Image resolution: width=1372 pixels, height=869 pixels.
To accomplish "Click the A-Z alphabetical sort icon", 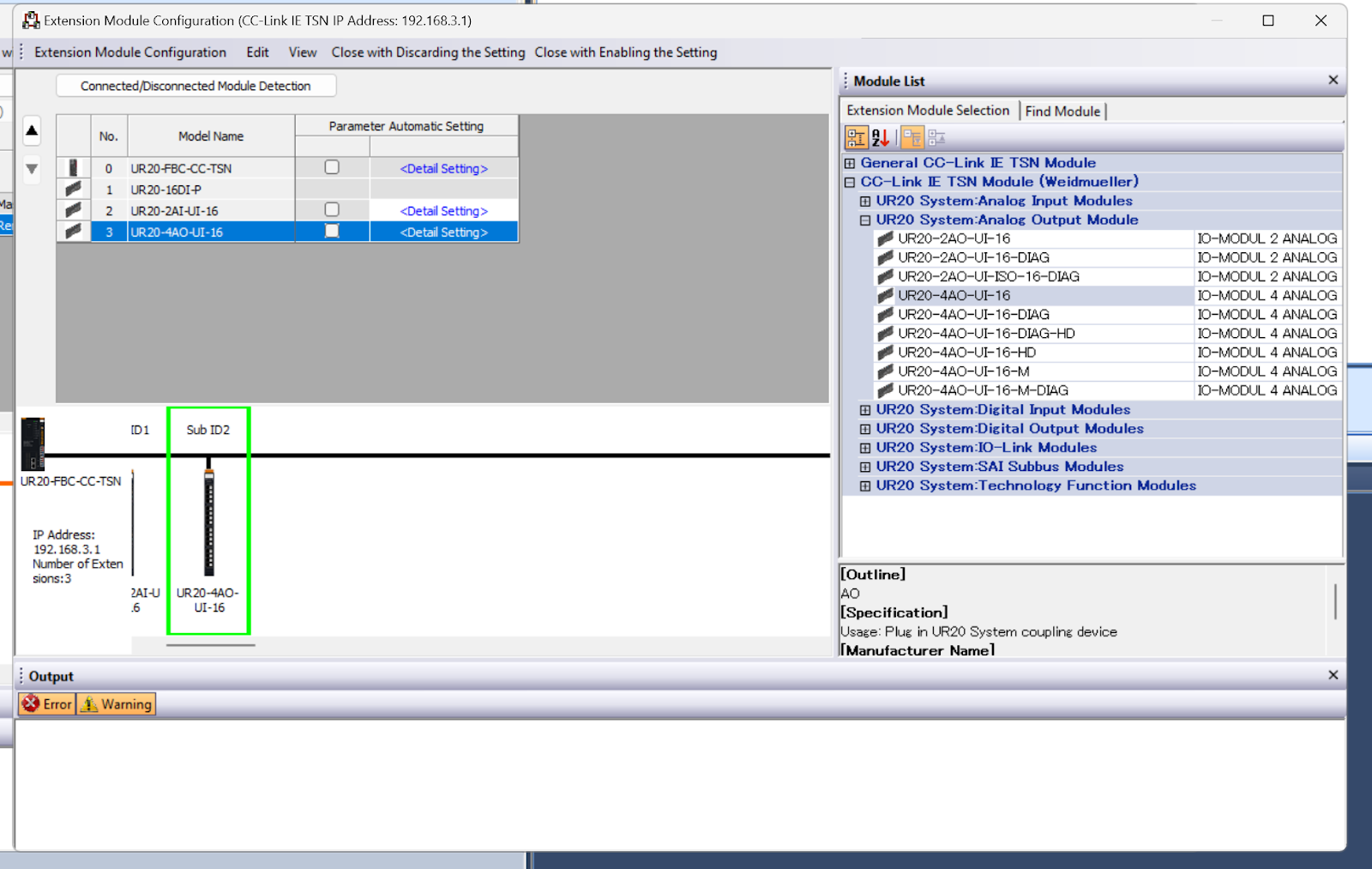I will point(881,137).
